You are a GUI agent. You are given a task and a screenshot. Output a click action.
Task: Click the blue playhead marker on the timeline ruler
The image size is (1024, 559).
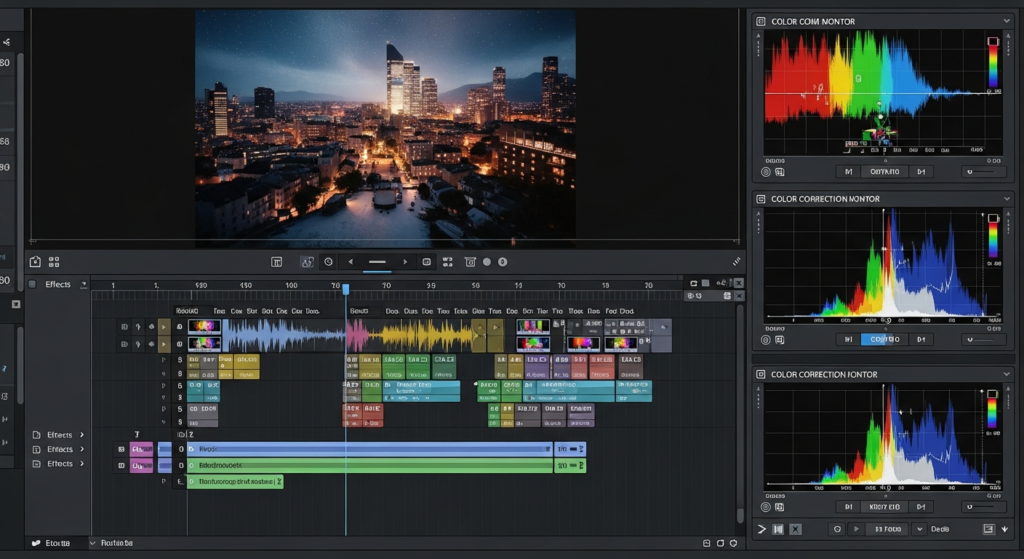pyautogui.click(x=346, y=289)
